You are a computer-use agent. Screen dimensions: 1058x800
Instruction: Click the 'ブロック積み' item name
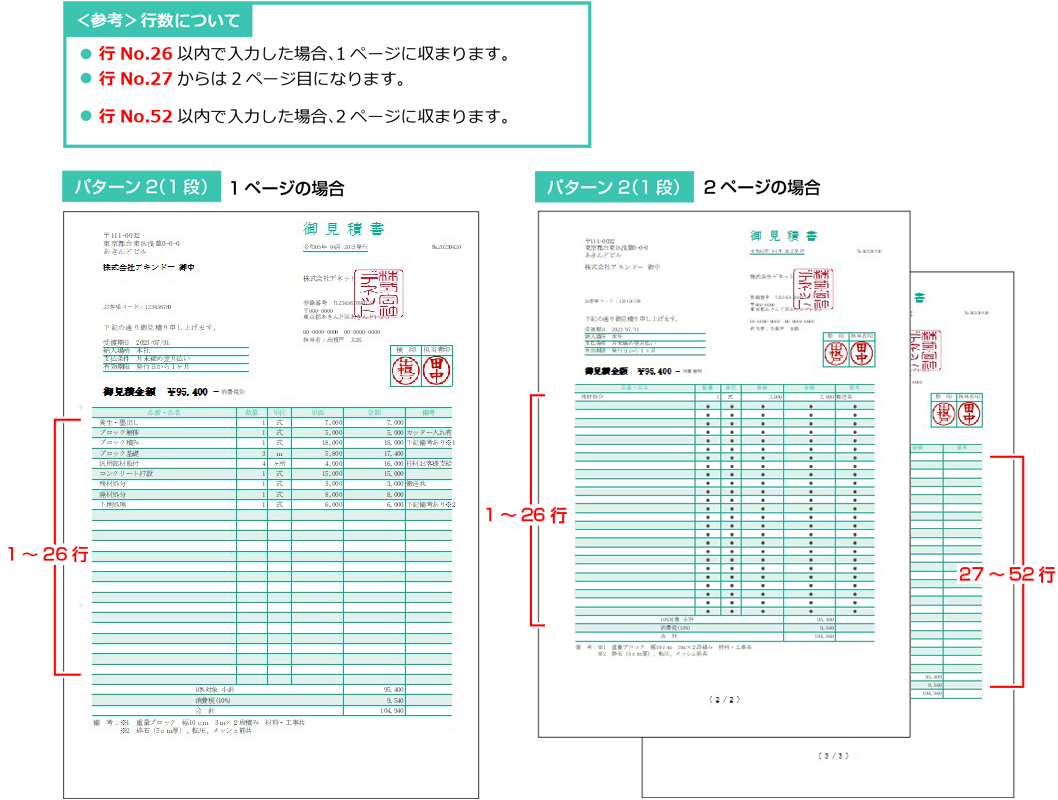point(119,442)
